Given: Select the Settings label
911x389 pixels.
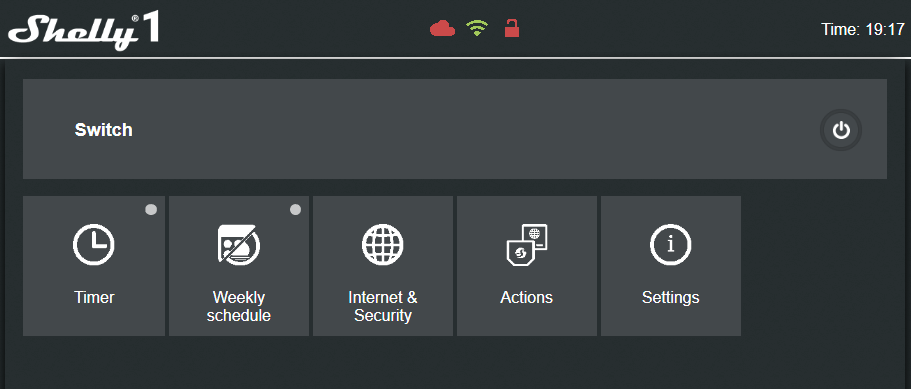Looking at the screenshot, I should pos(670,298).
